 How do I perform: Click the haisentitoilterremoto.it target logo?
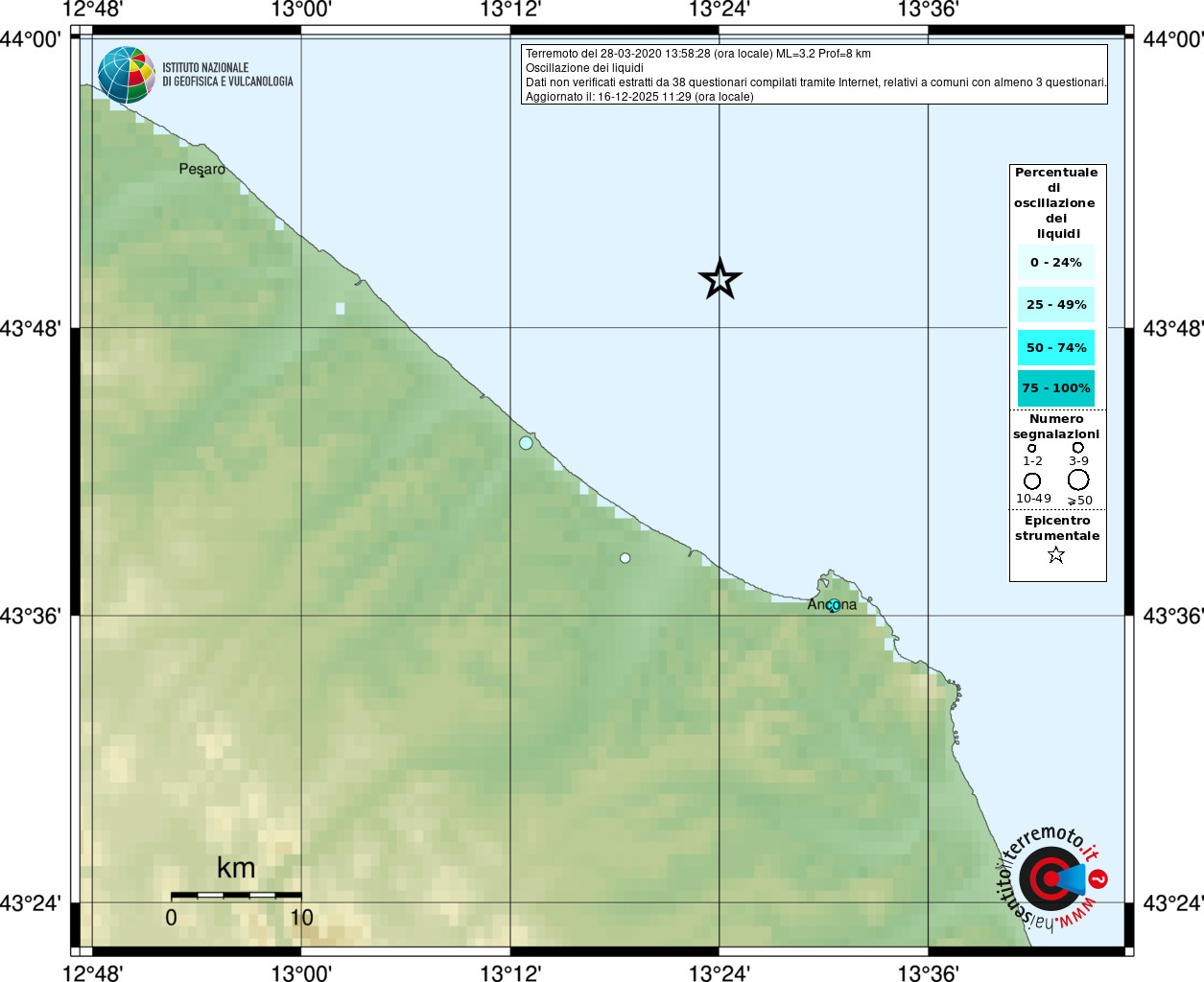point(1049,878)
